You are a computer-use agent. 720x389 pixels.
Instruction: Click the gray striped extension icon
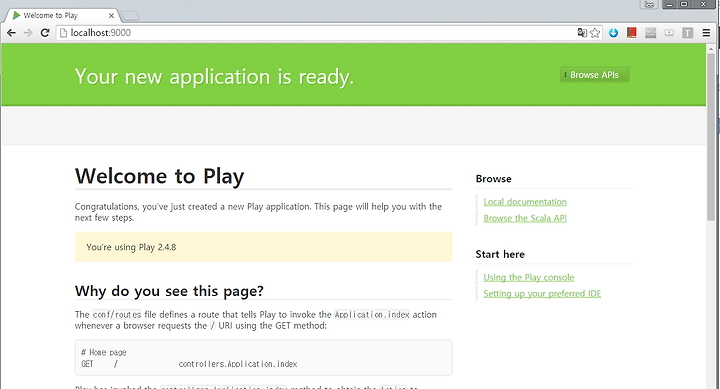pos(651,33)
